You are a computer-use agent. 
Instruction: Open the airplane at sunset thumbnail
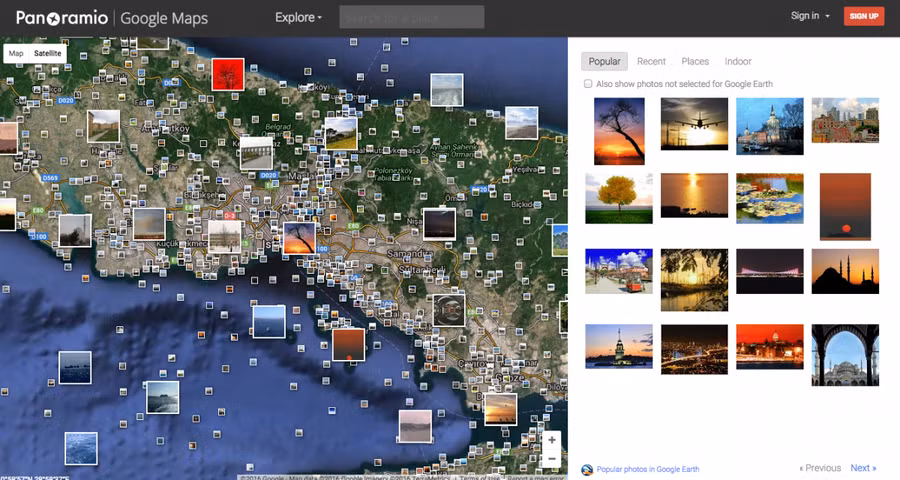(694, 123)
